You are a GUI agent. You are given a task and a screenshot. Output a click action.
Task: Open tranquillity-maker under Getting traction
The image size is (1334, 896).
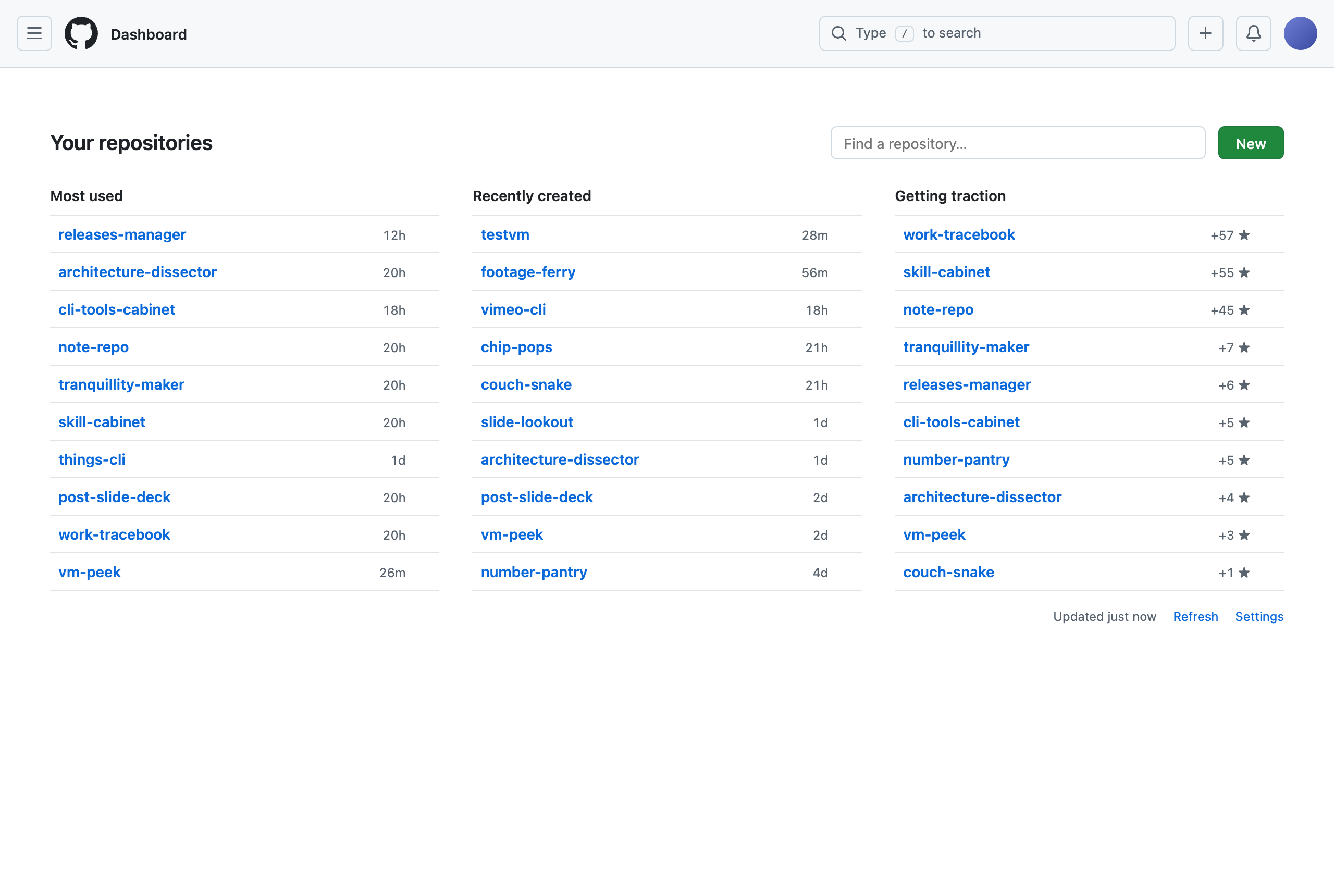(x=966, y=347)
